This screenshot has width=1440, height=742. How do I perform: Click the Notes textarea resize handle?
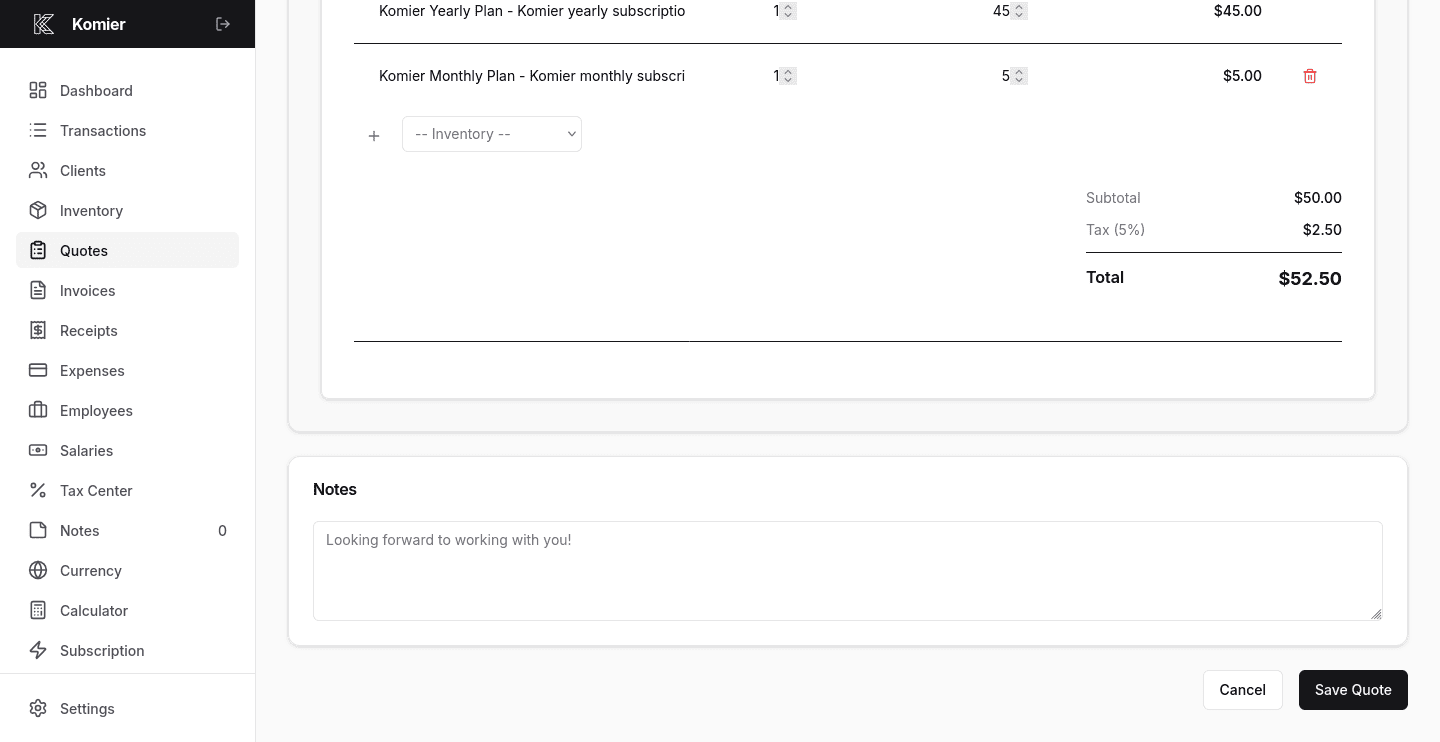point(1376,614)
